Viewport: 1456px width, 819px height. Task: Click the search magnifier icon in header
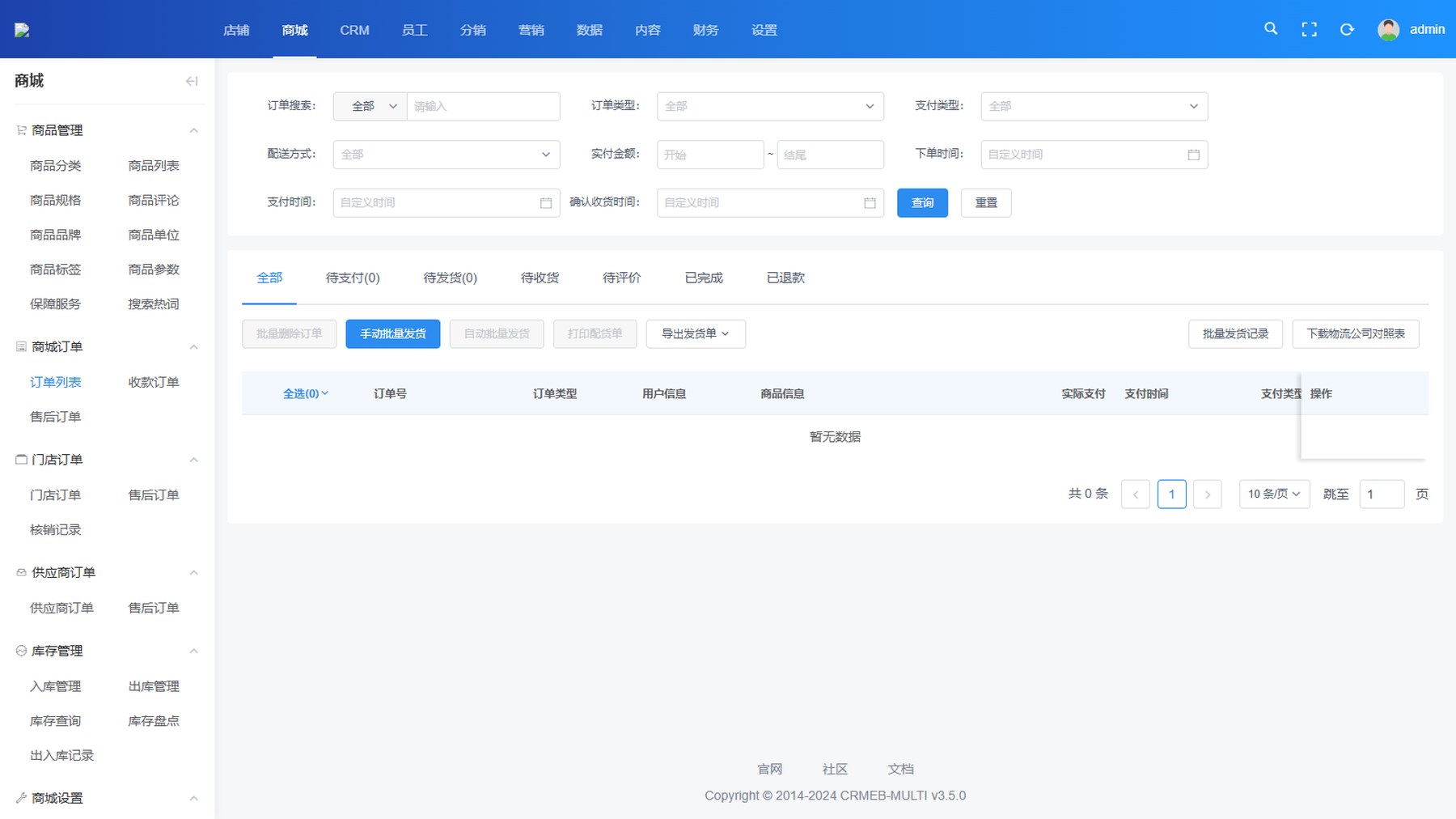[1271, 29]
